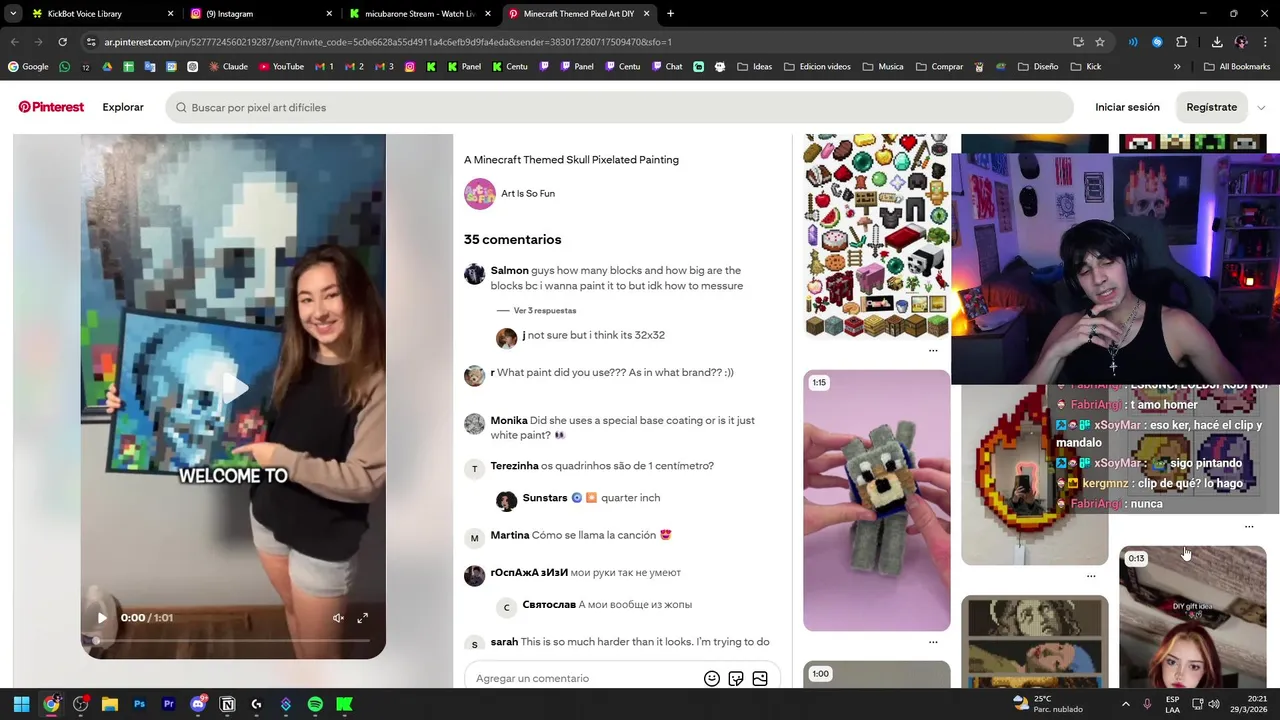Open emoji picker in comment box
The height and width of the screenshot is (720, 1280).
(x=712, y=678)
